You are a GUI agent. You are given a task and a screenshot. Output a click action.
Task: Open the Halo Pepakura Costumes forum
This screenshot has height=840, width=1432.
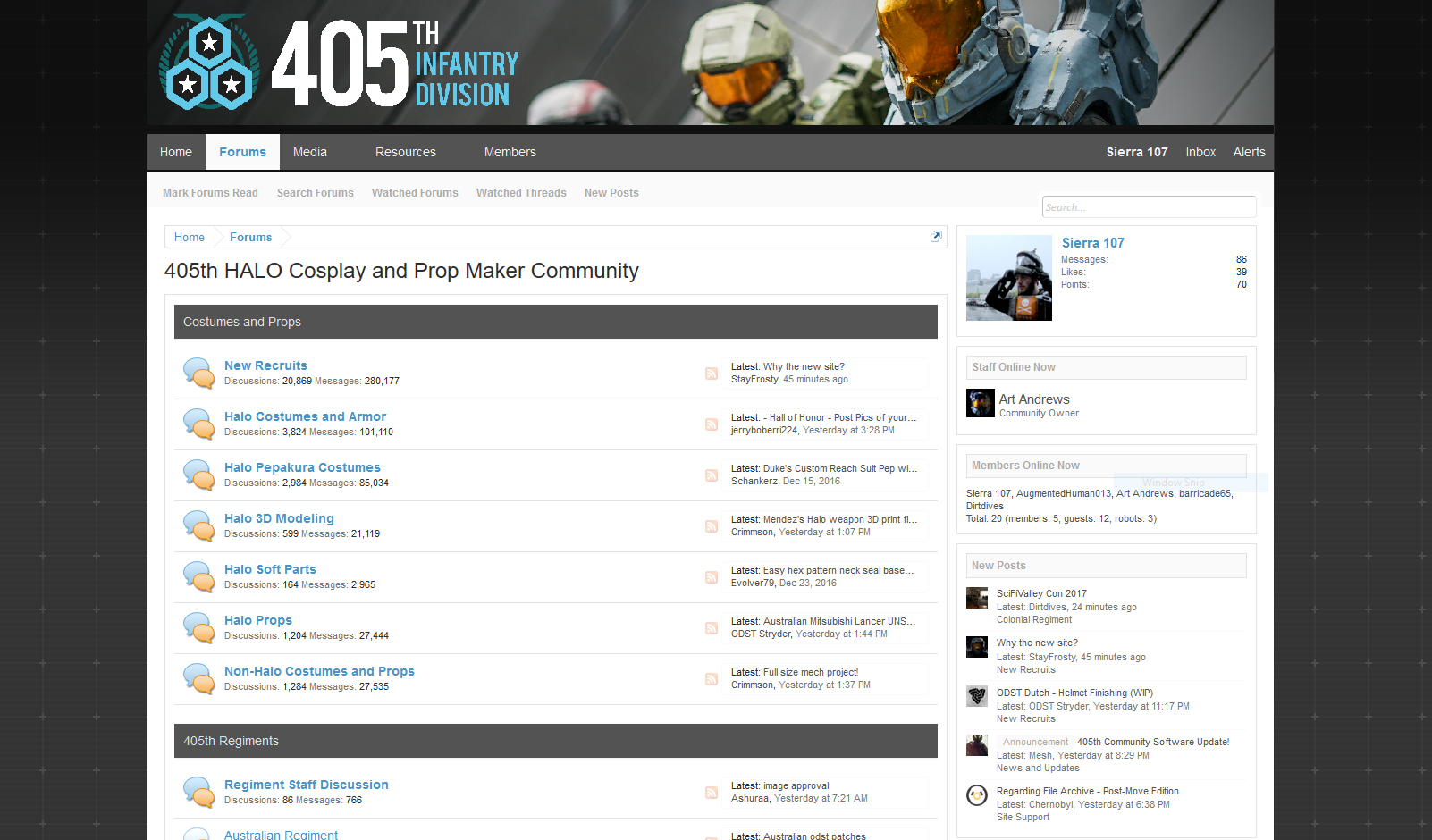(x=302, y=467)
